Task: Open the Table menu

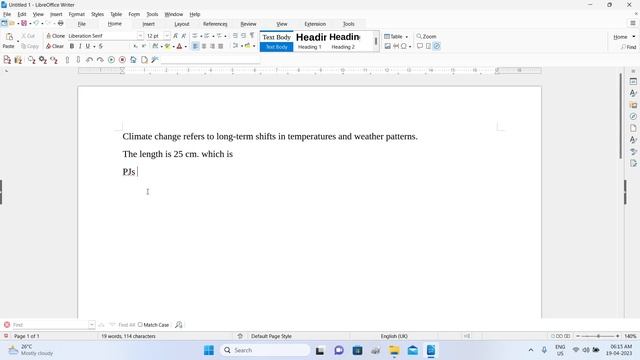Action: pos(116,14)
